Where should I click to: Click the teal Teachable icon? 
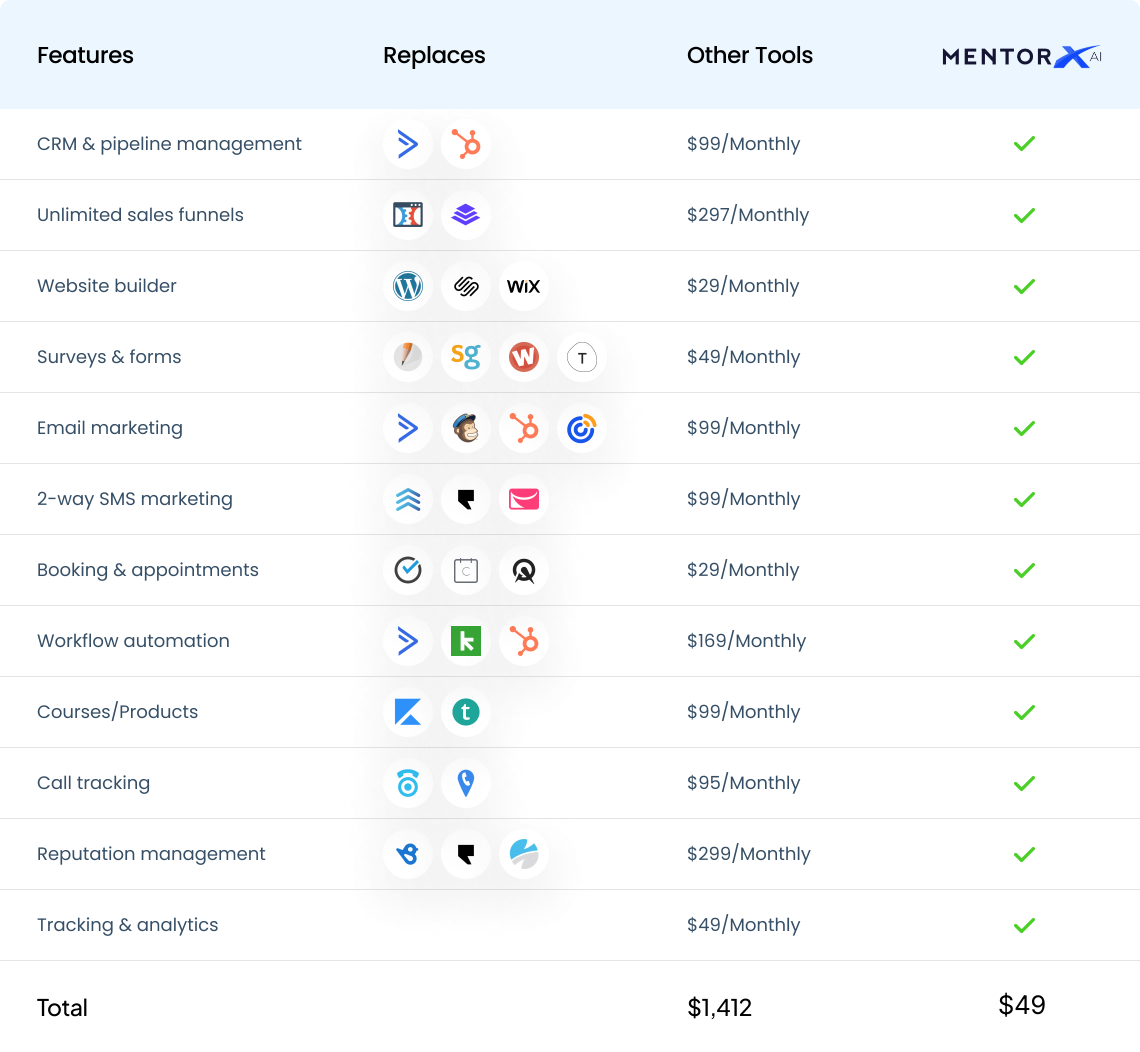tap(466, 712)
